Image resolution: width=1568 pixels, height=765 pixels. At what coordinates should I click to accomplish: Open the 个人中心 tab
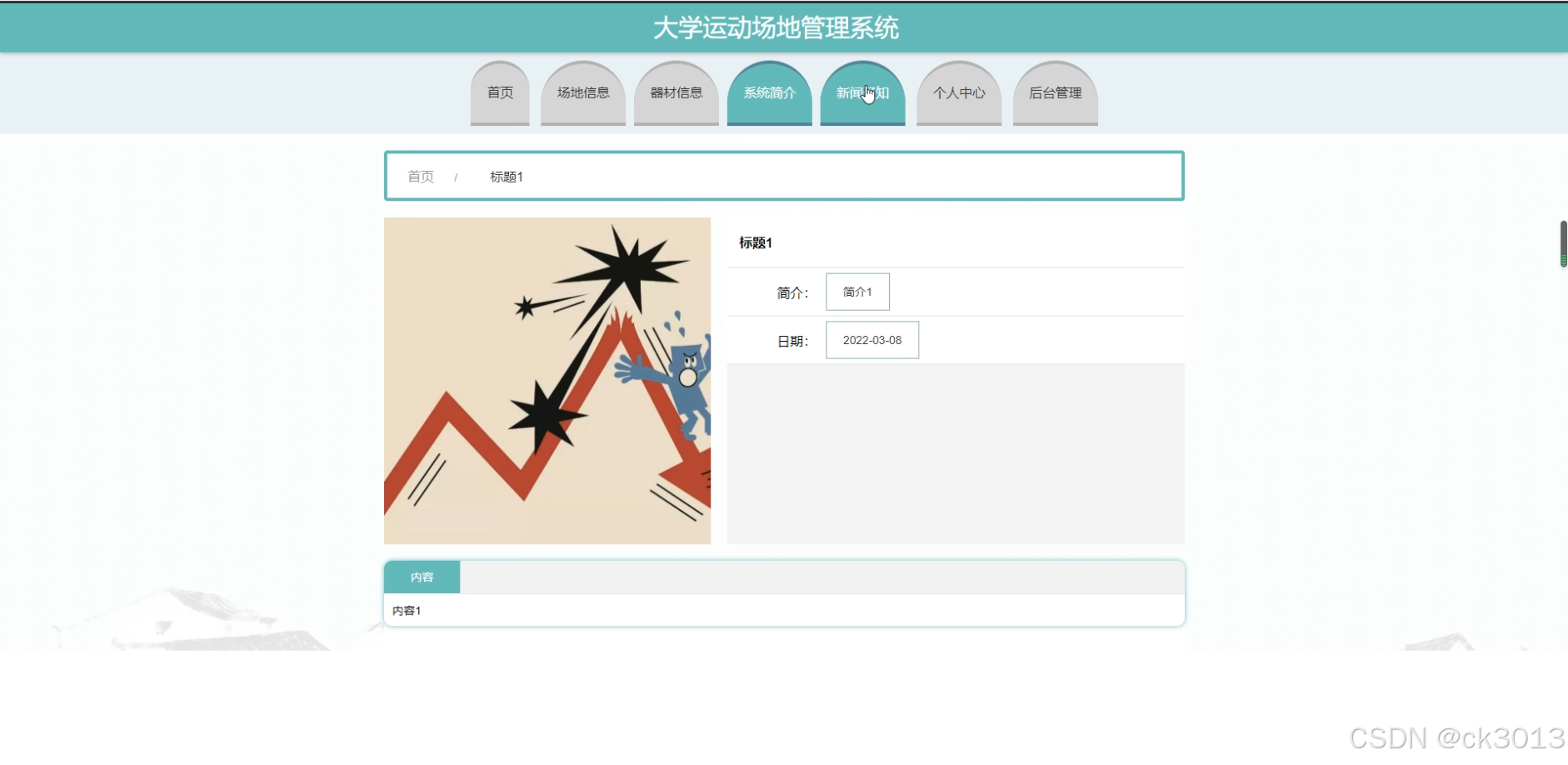click(959, 92)
